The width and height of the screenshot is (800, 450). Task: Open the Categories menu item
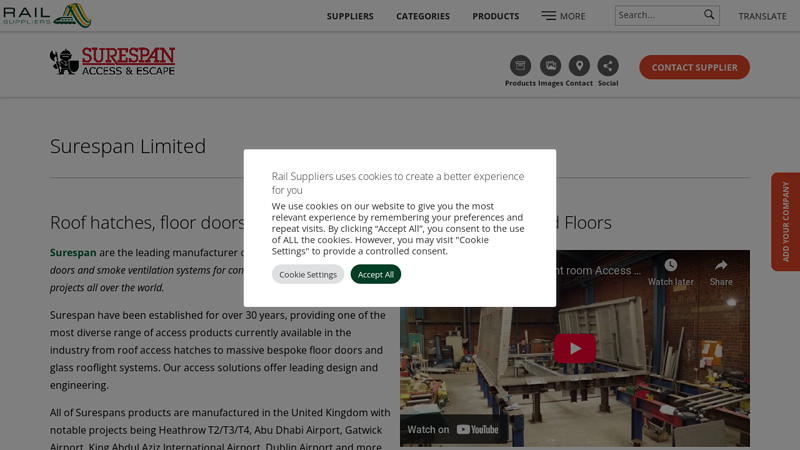pos(423,16)
